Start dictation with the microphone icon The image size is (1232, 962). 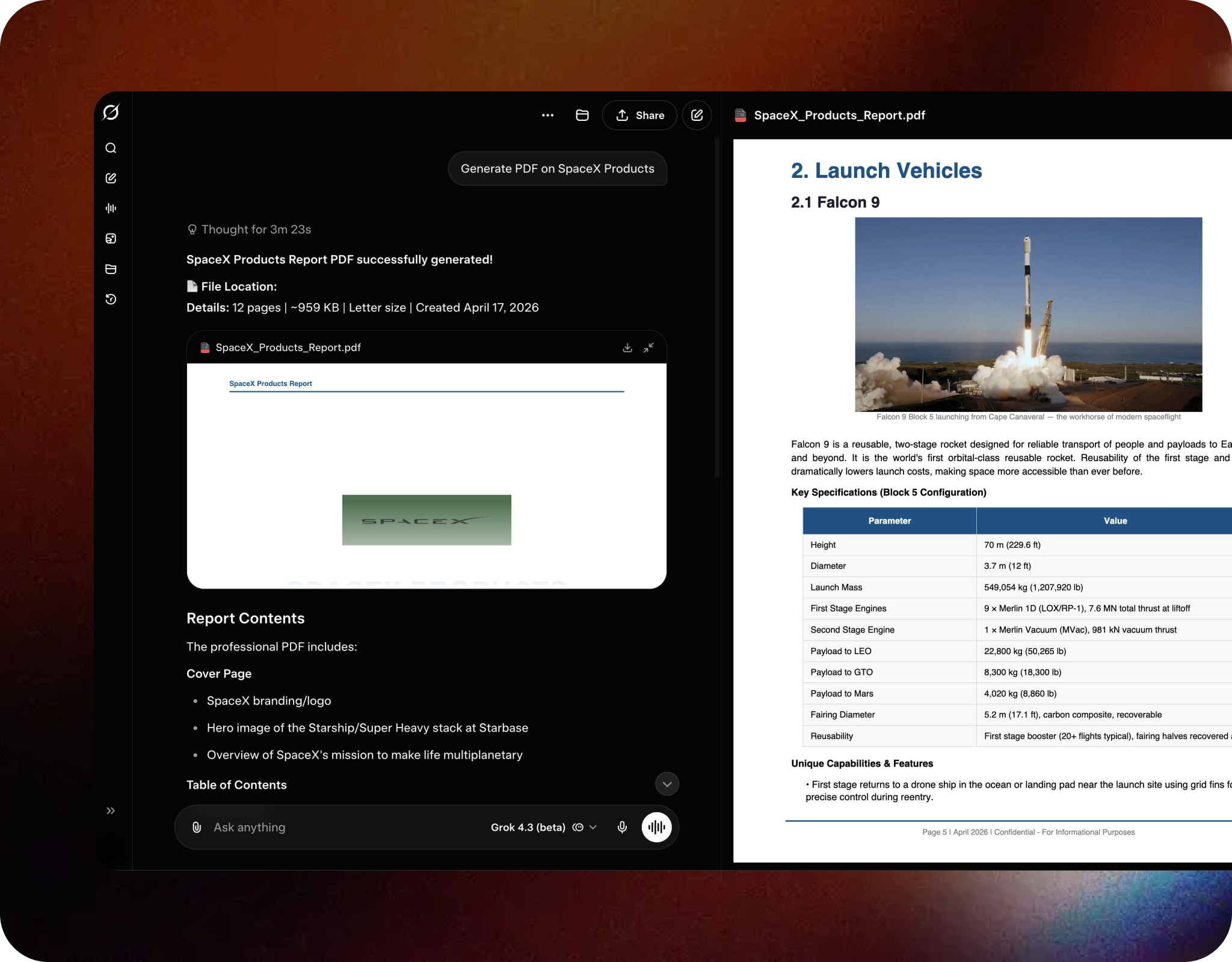622,827
